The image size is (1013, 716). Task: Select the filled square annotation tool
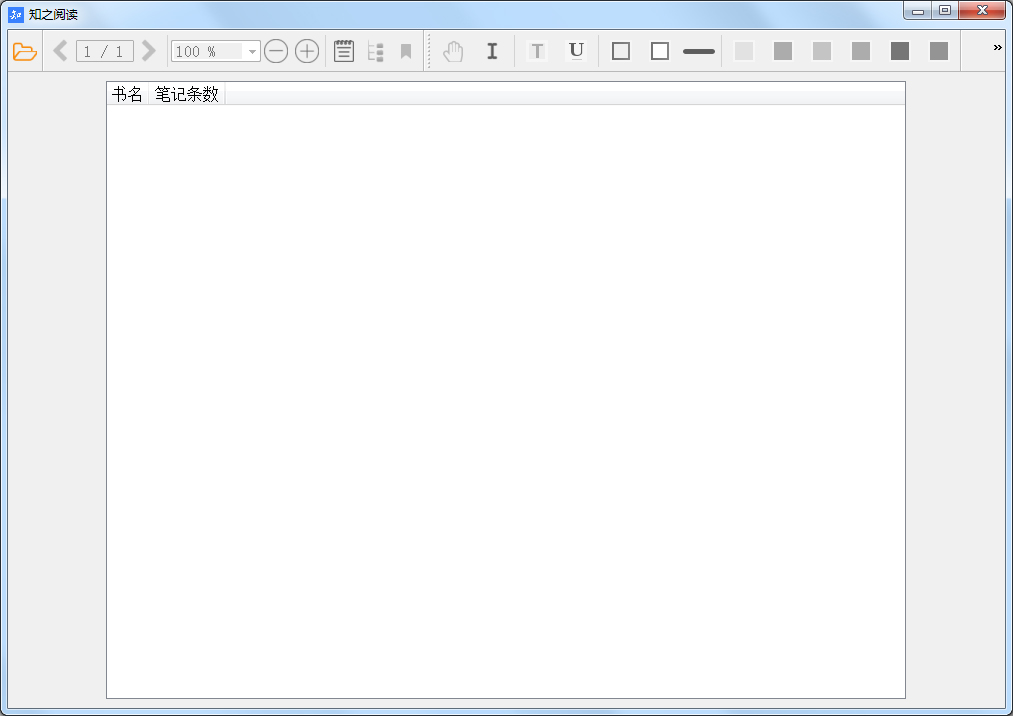658,51
